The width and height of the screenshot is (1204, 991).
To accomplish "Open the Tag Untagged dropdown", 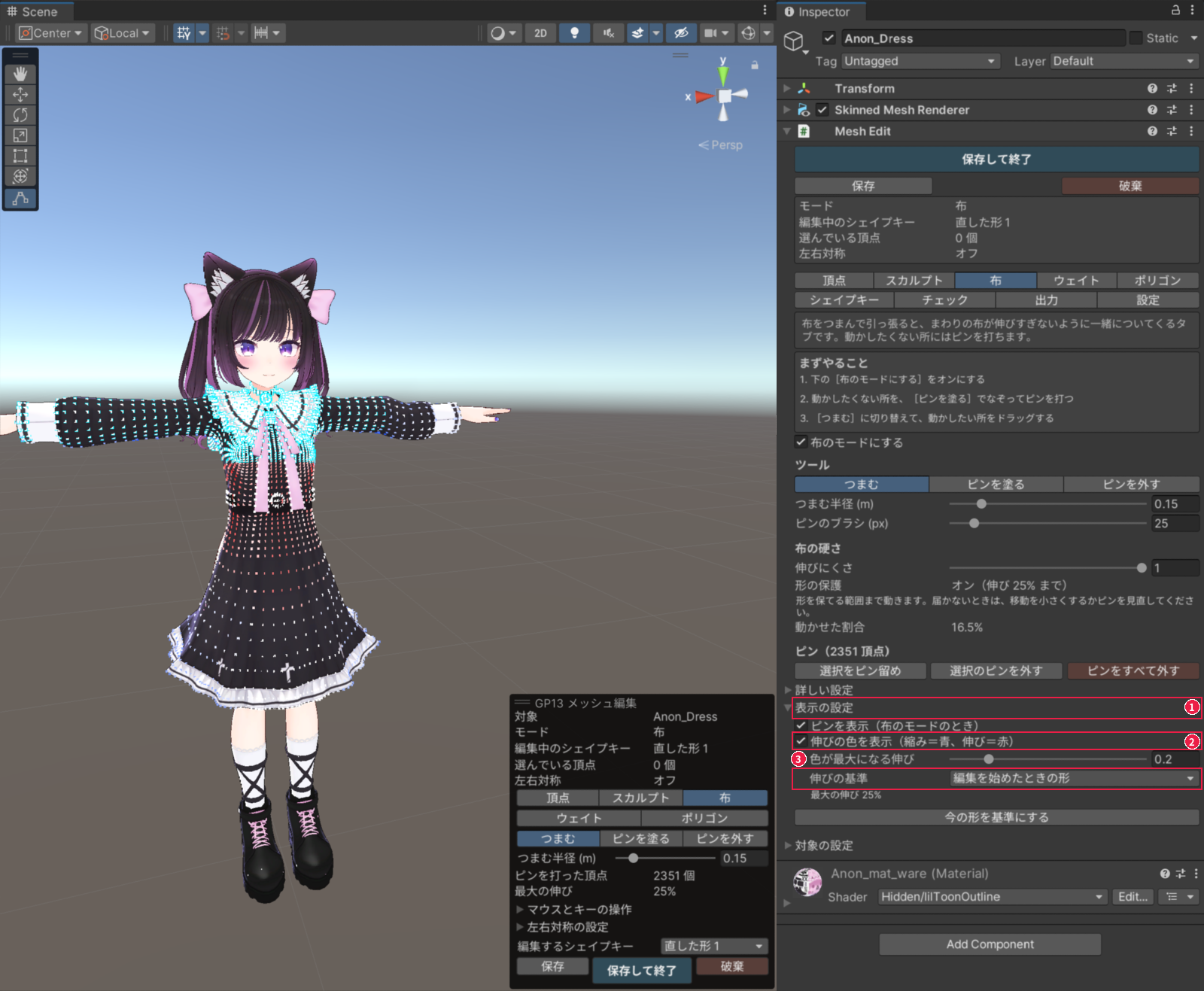I will [920, 61].
